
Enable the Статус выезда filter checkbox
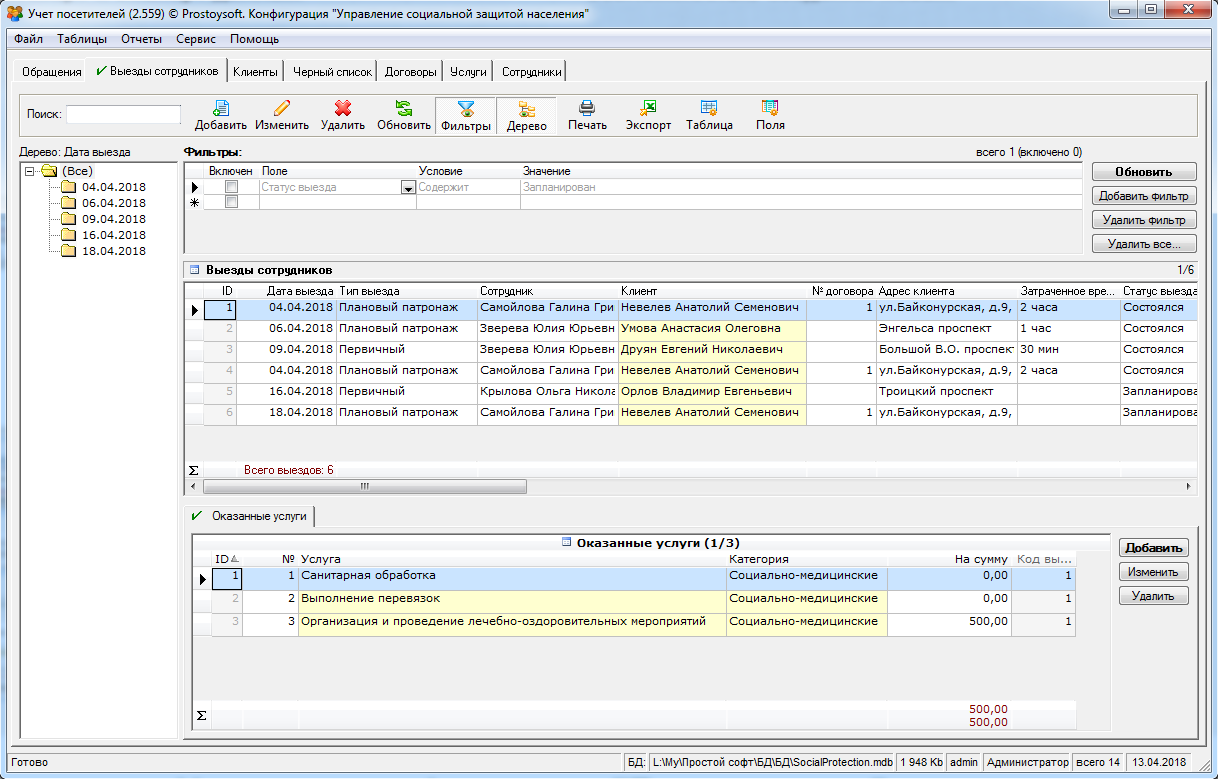tap(231, 187)
